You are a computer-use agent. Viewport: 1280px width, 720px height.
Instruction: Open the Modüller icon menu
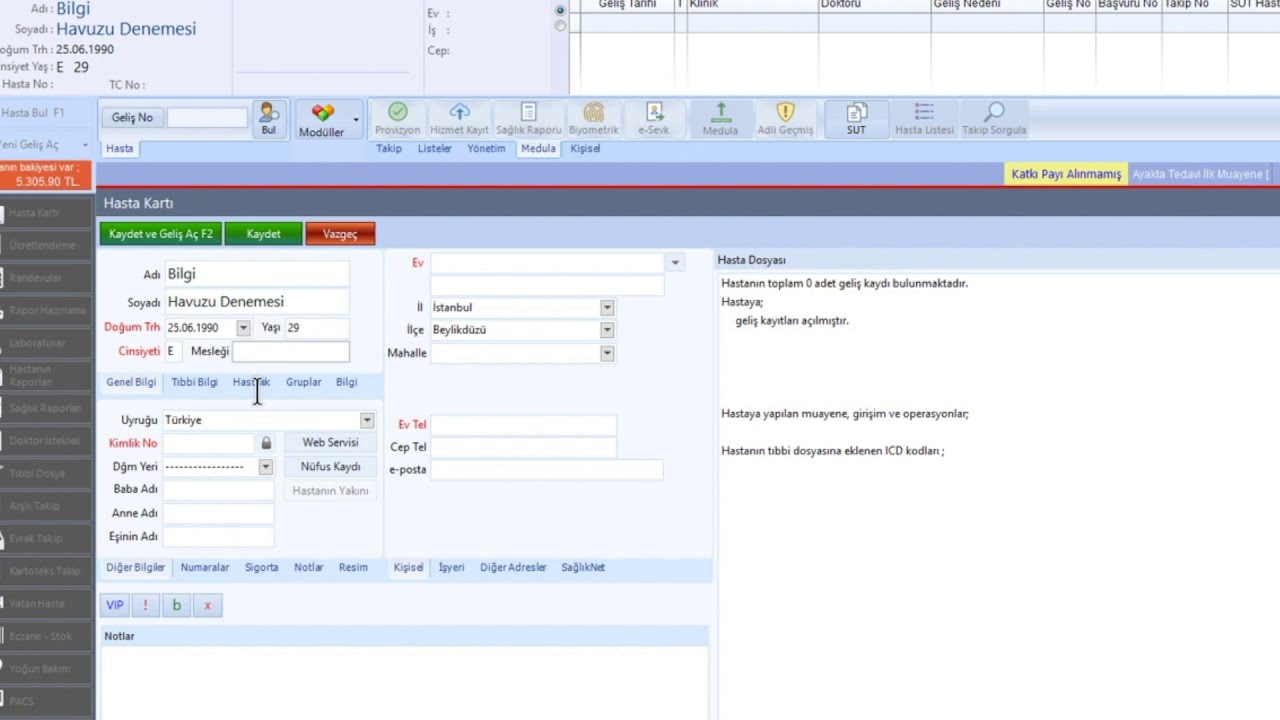[x=322, y=120]
